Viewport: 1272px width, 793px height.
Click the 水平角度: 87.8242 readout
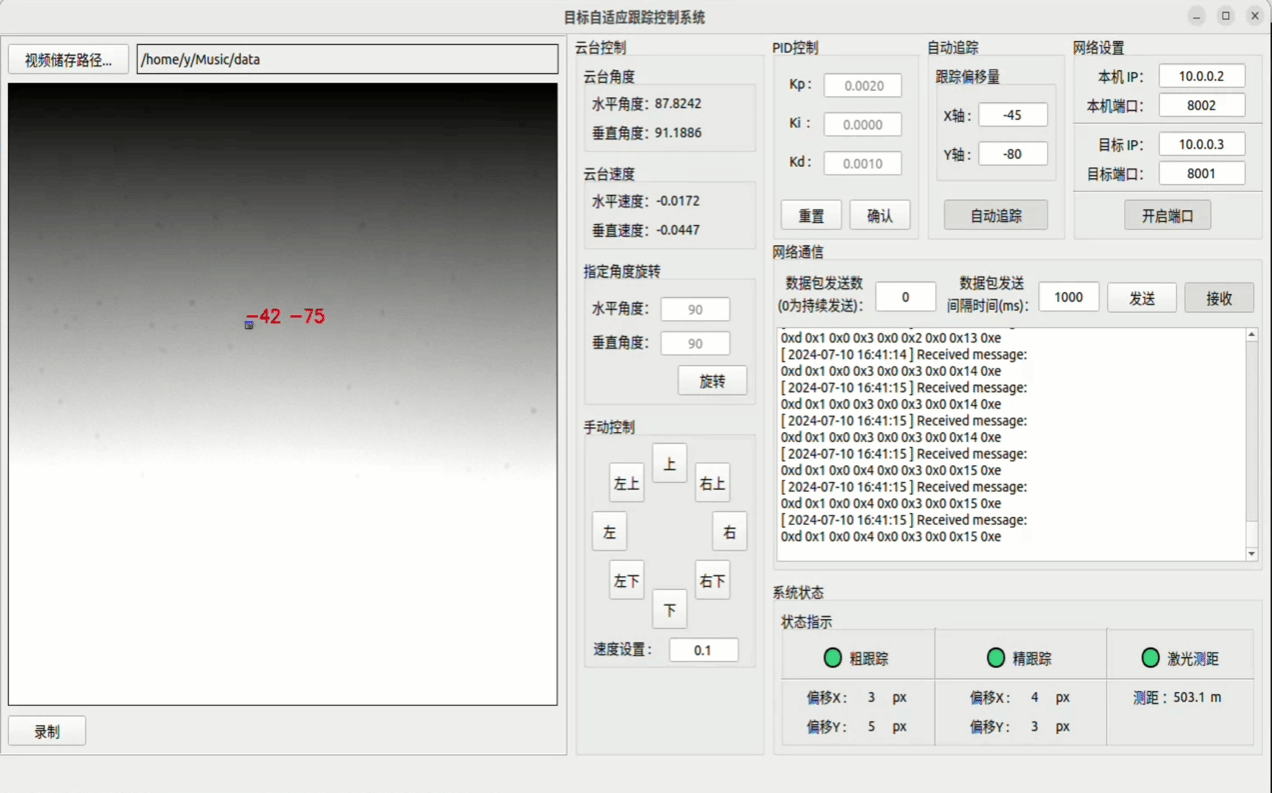pyautogui.click(x=647, y=103)
